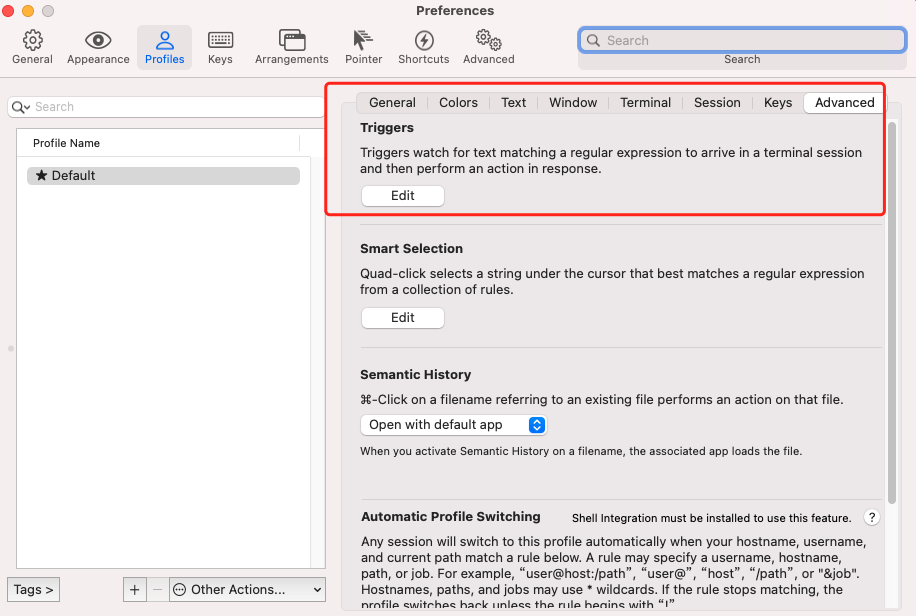
Task: Click Edit button under Triggers
Action: [x=402, y=196]
